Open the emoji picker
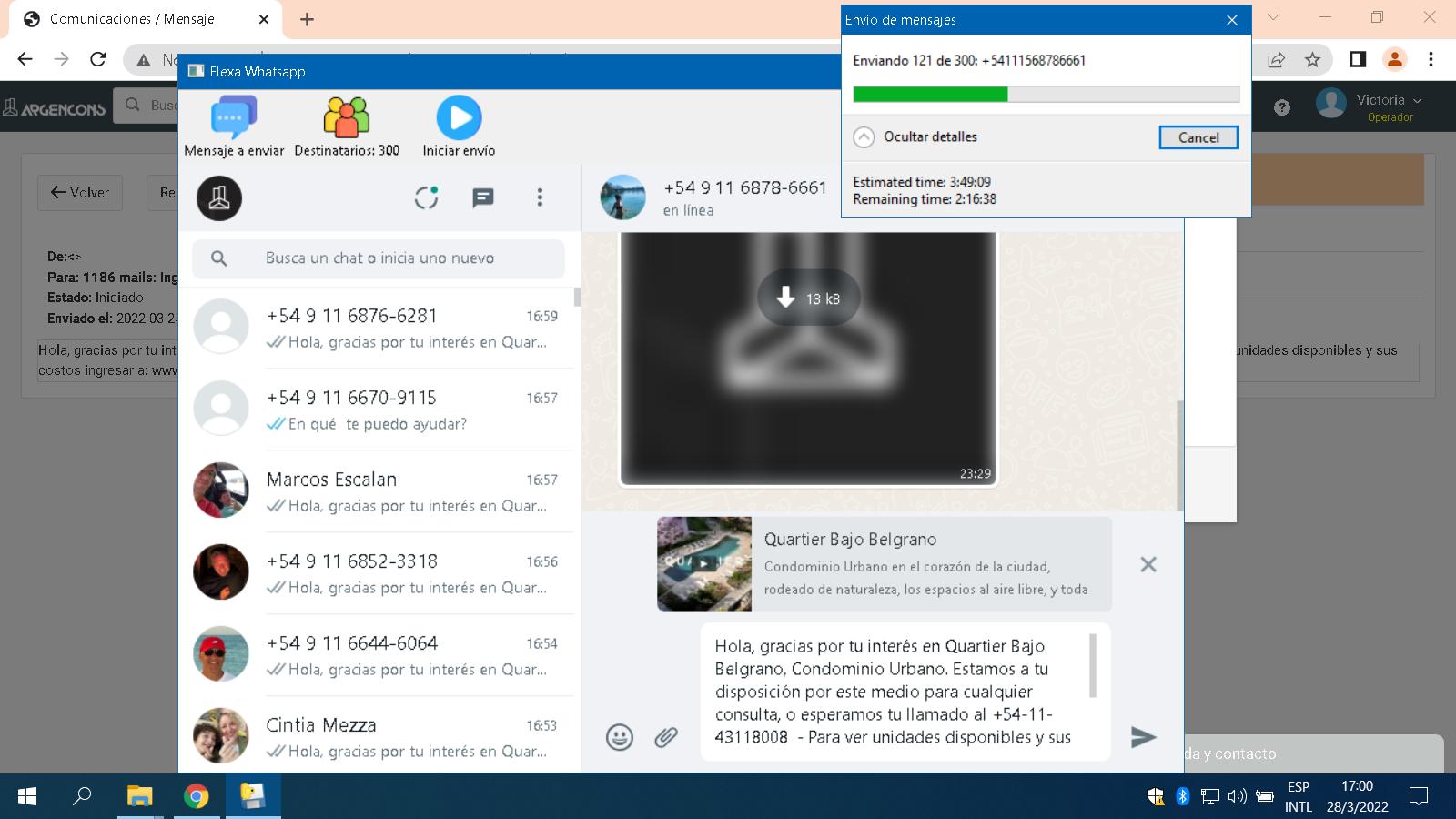The image size is (1456, 819). 620,736
